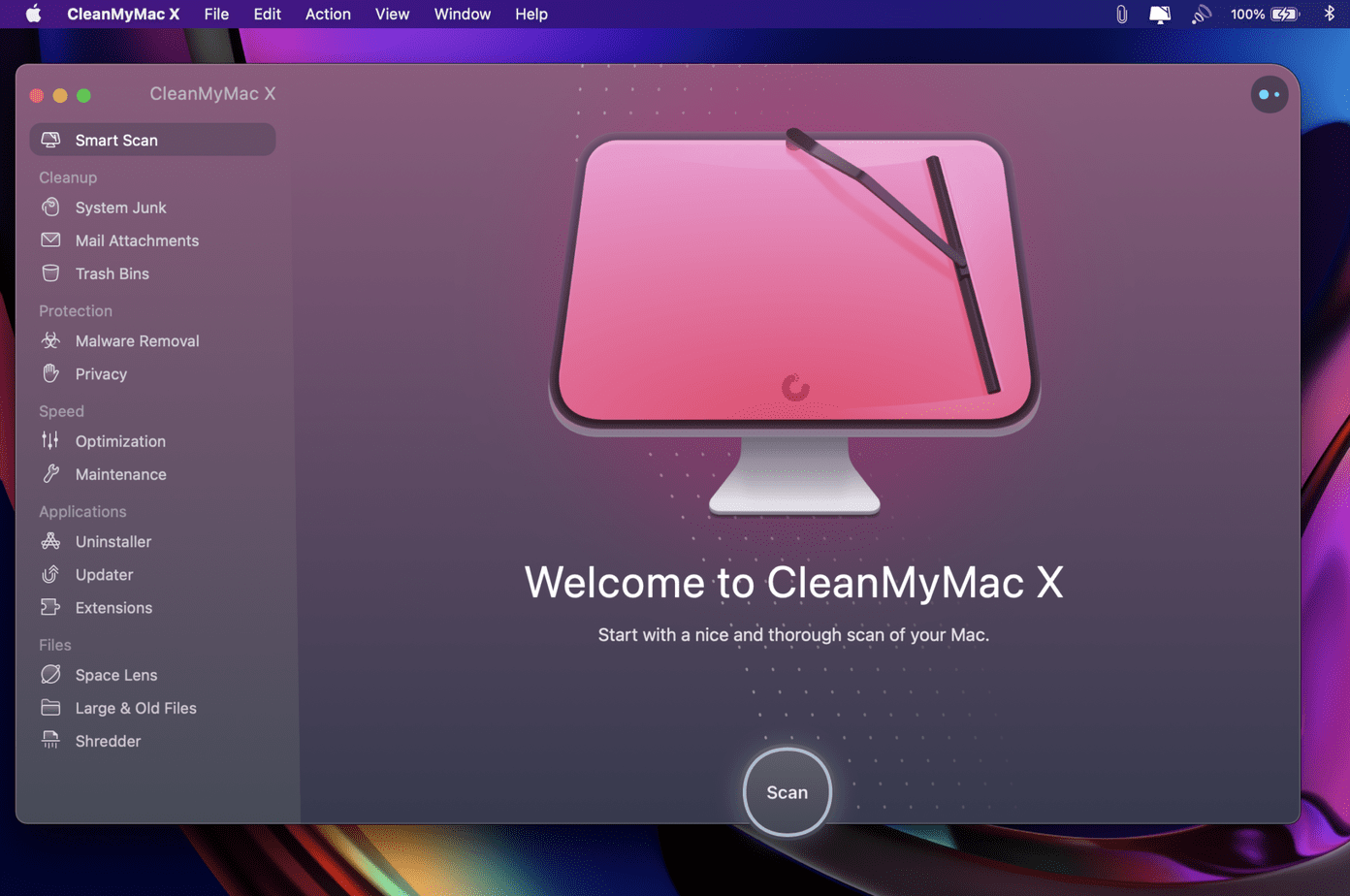Click the Privacy hand icon
This screenshot has width=1350, height=896.
pyautogui.click(x=50, y=373)
